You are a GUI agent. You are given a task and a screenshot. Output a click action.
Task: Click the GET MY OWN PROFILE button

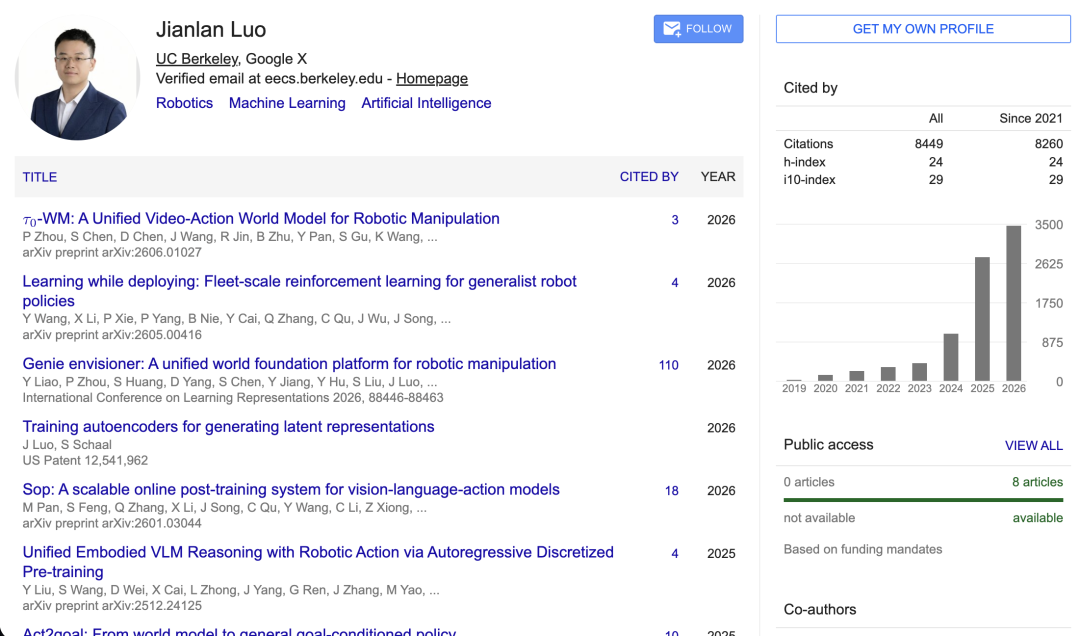923,29
